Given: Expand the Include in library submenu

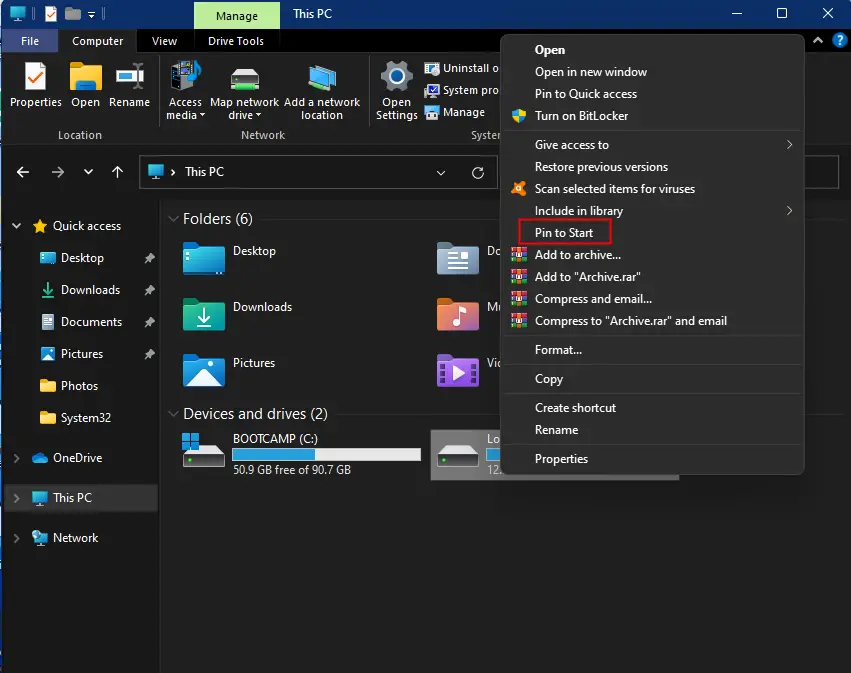Looking at the screenshot, I should point(651,211).
